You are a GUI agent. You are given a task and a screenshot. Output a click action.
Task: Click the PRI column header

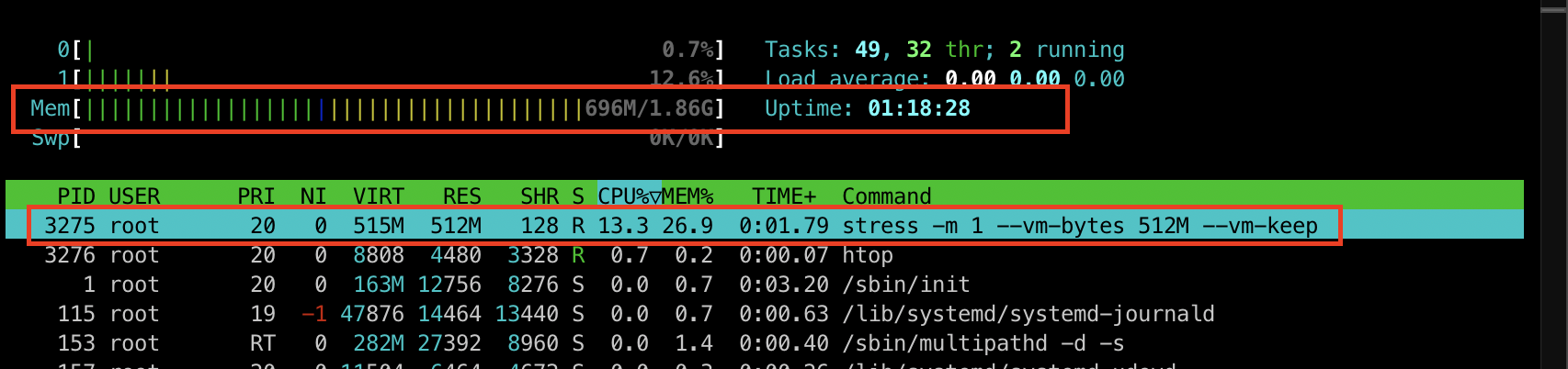click(x=256, y=196)
